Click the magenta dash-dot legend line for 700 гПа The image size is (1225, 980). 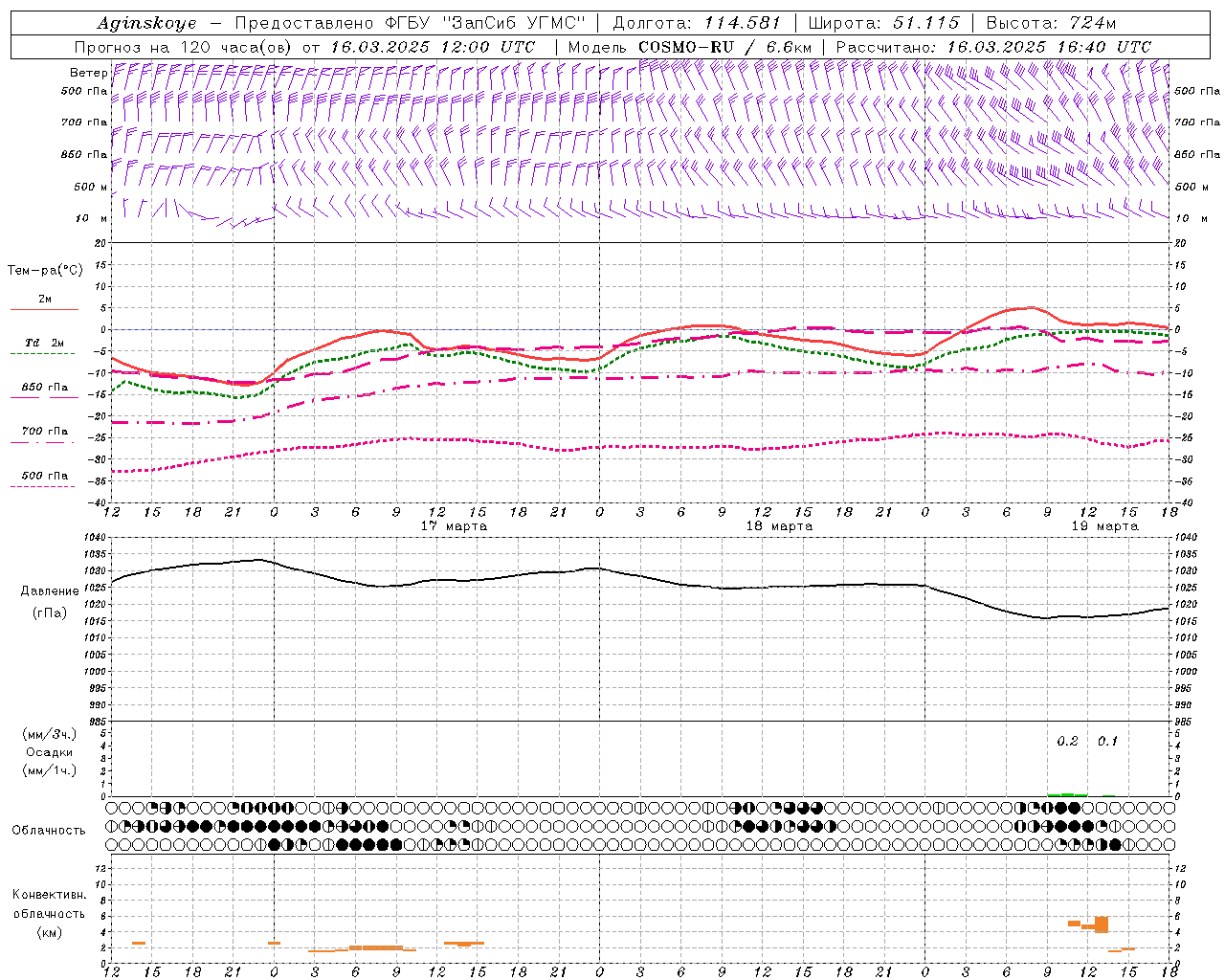click(43, 442)
